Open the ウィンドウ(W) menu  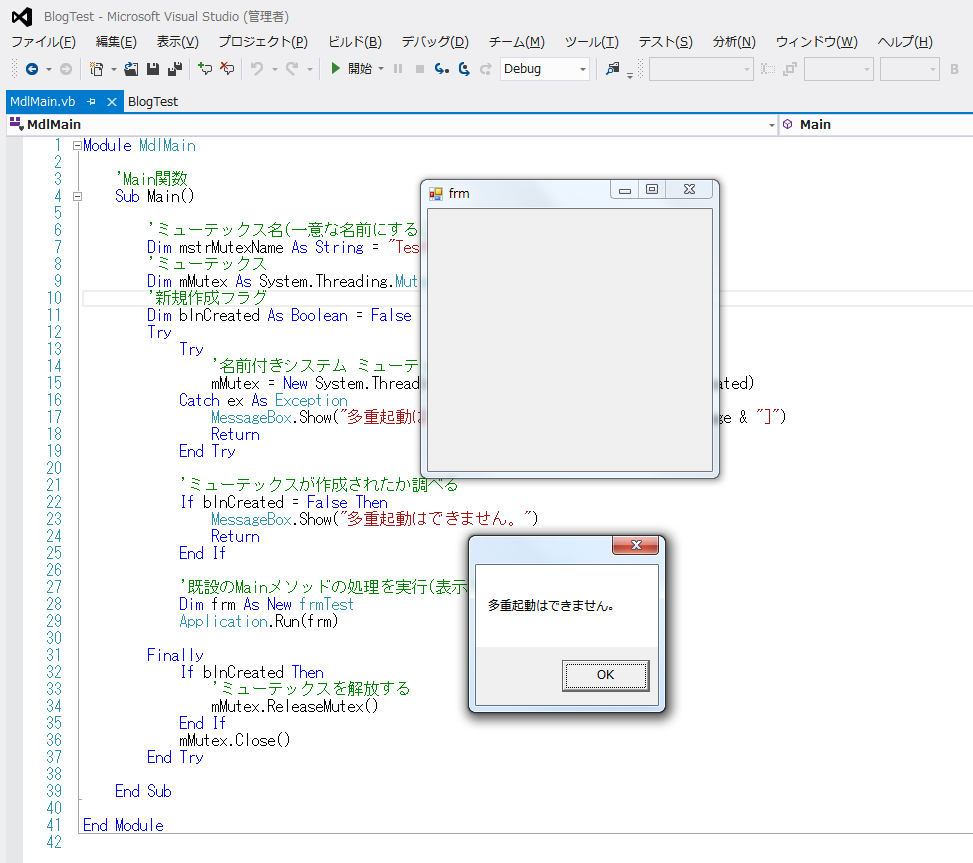click(x=817, y=42)
